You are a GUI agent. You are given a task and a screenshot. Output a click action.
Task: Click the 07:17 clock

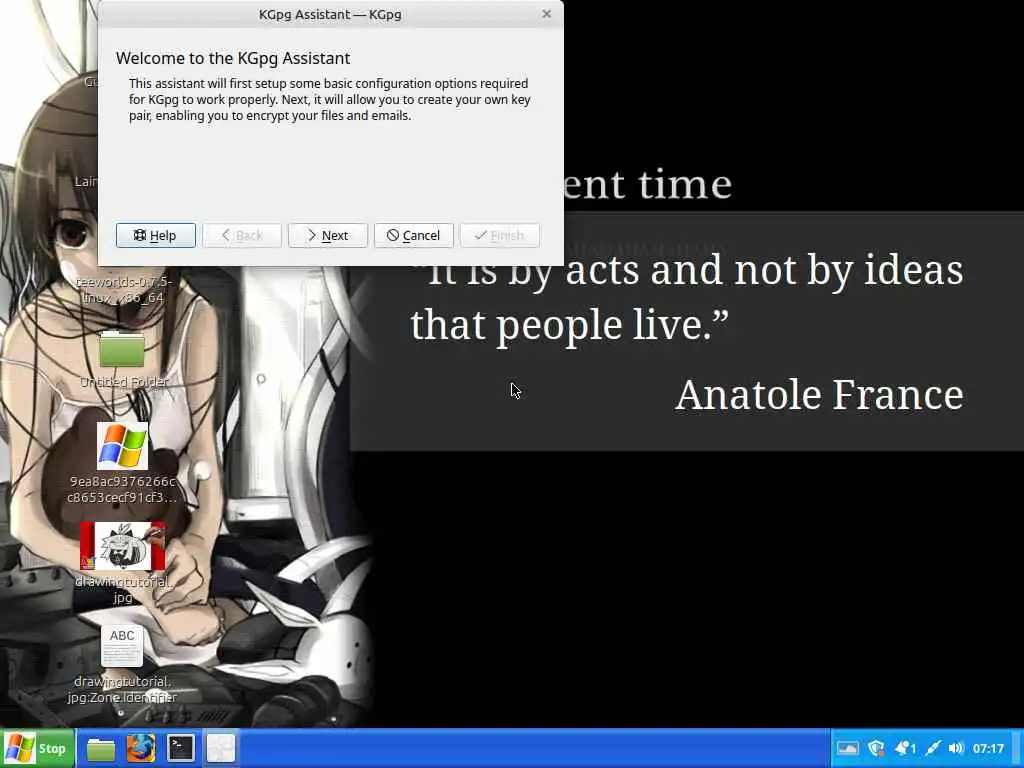coord(987,748)
